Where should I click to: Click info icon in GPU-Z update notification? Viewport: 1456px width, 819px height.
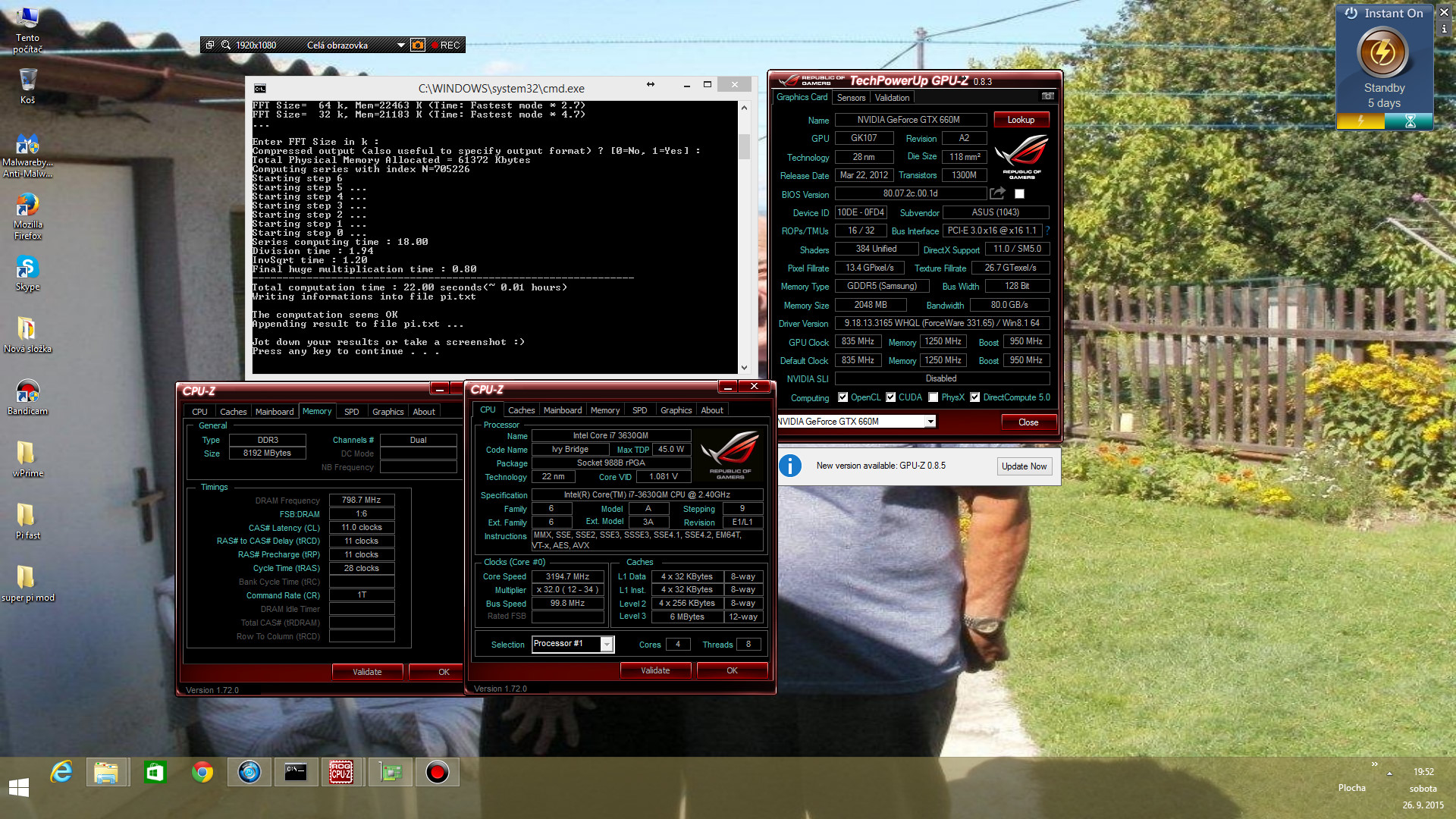pos(789,466)
